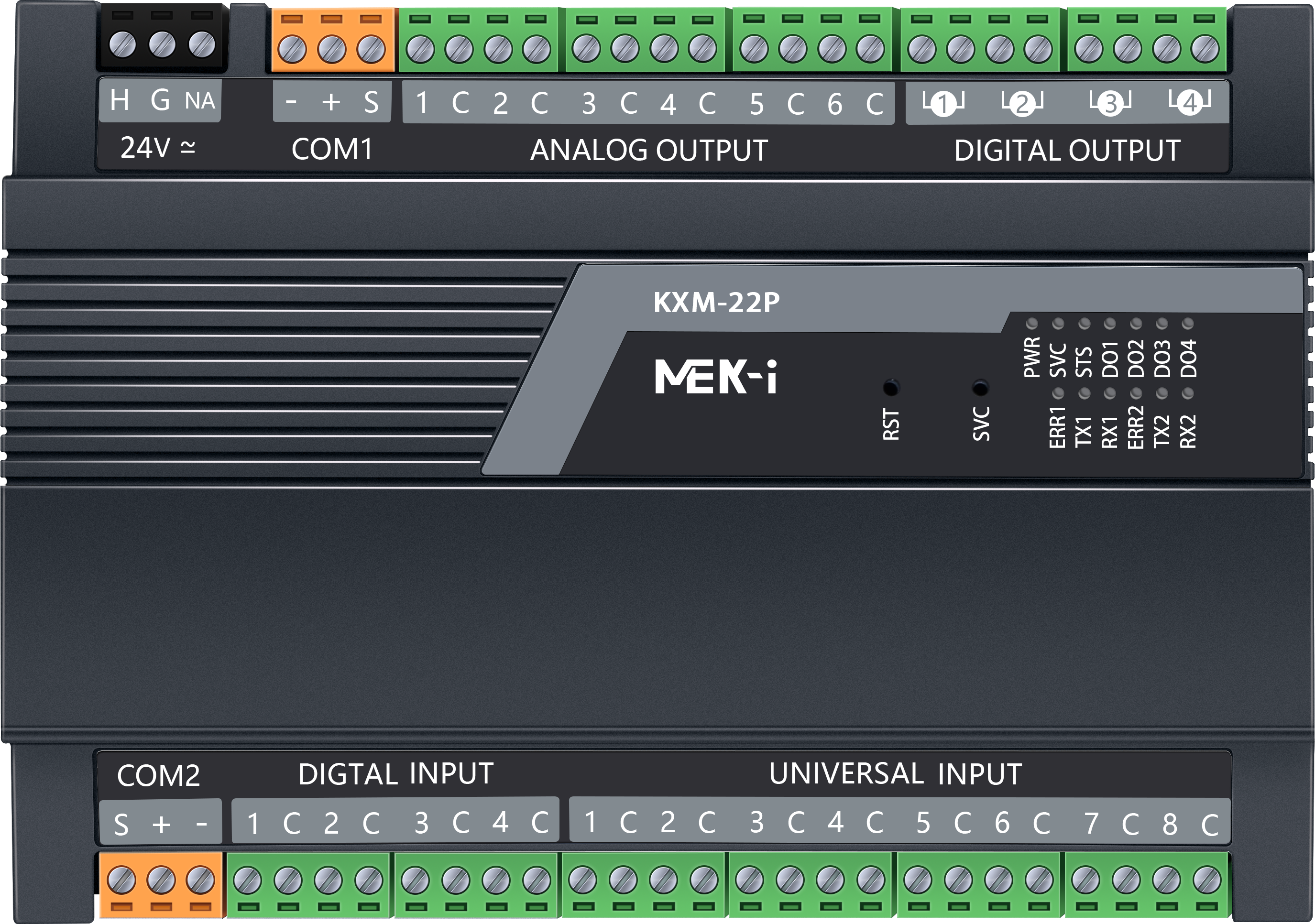Click the indicator LED above the SVC label
This screenshot has width=1315, height=924.
[1058, 324]
